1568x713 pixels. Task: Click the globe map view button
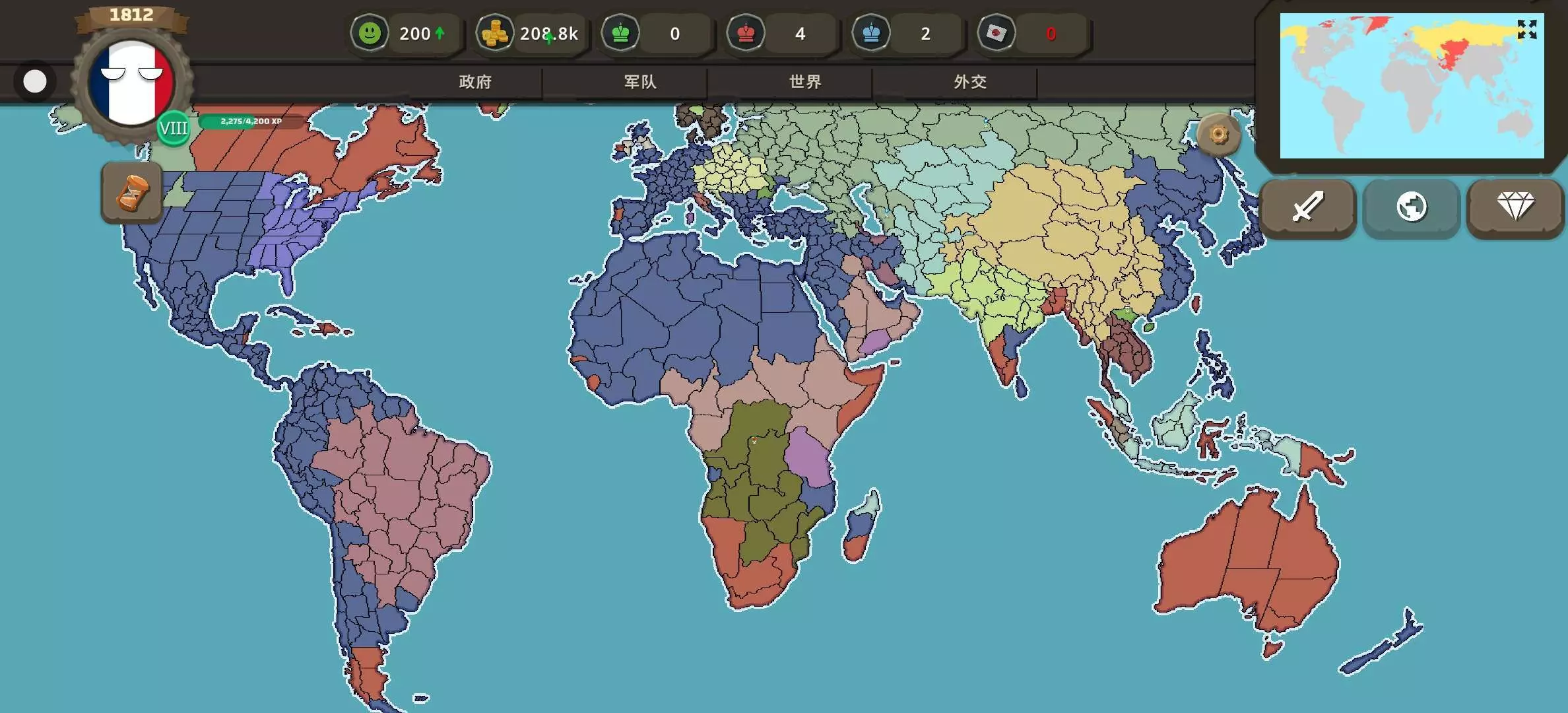1412,207
